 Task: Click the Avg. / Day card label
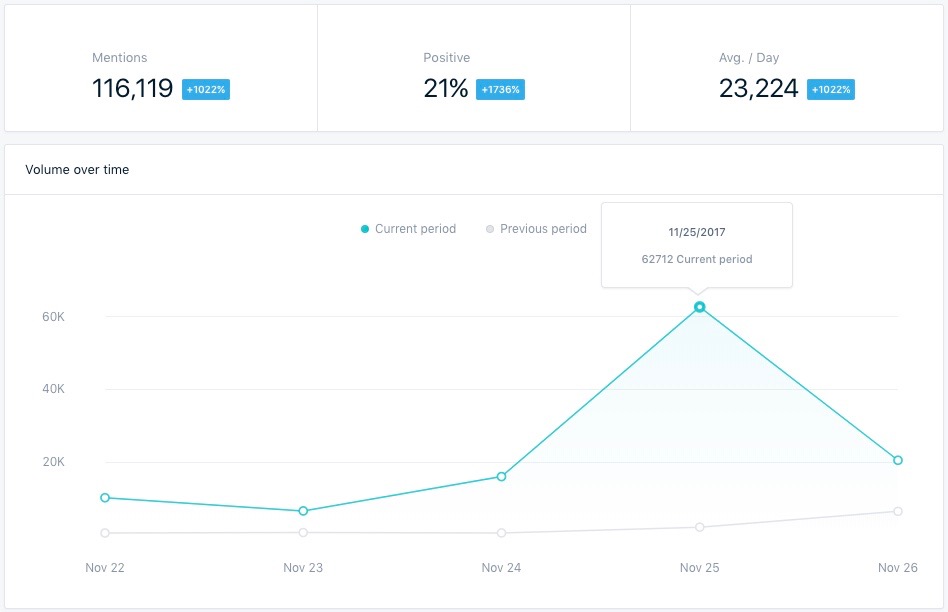(749, 57)
